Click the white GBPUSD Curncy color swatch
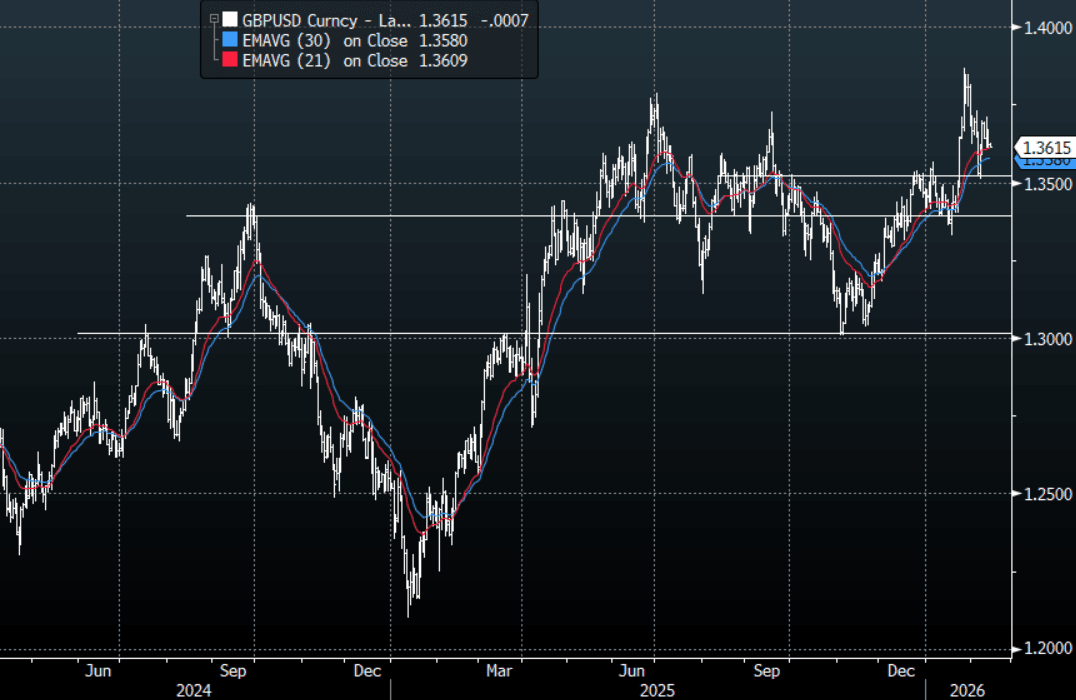 click(x=230, y=19)
